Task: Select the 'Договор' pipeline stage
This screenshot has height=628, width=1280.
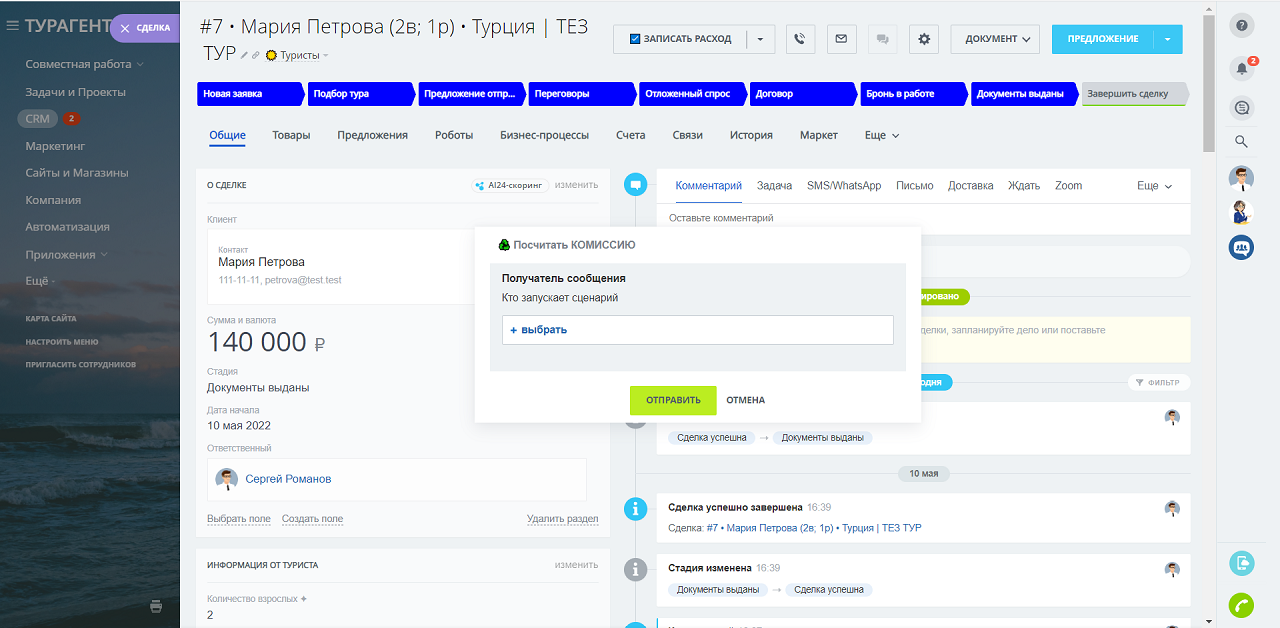Action: click(800, 94)
